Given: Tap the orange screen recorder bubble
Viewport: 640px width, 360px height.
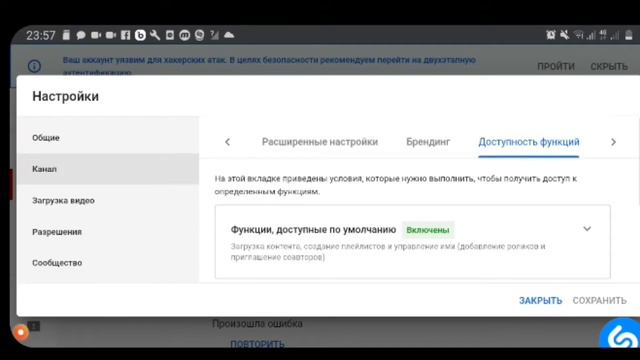Looking at the screenshot, I should click(x=20, y=332).
